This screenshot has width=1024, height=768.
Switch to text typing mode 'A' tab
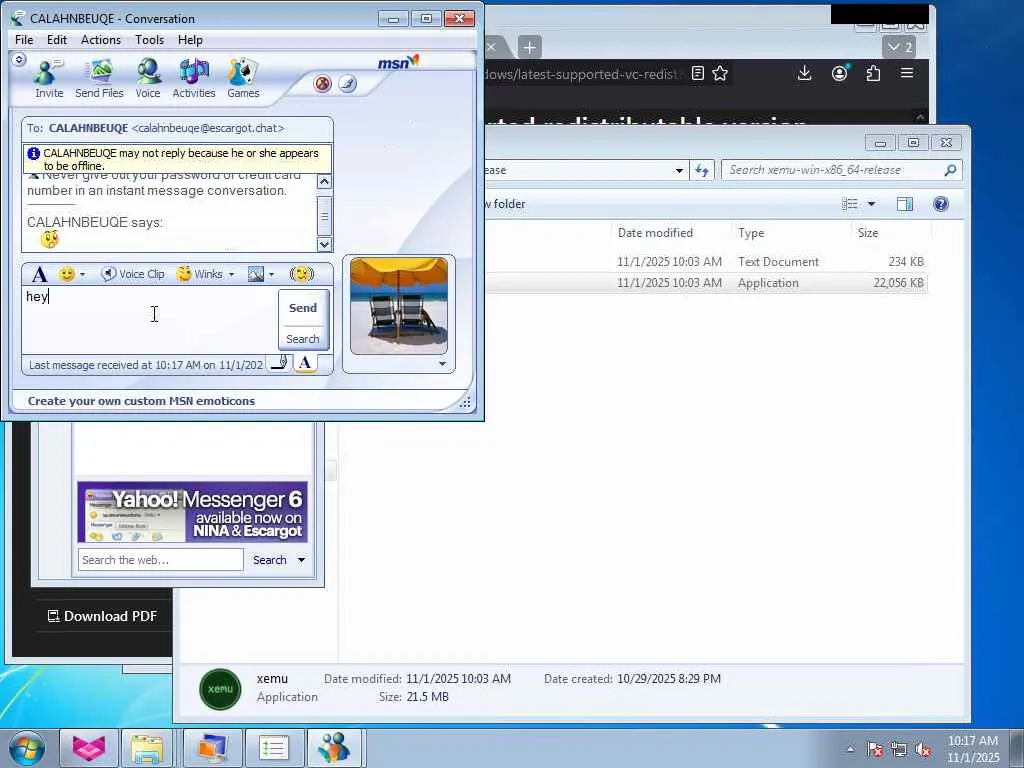point(305,363)
